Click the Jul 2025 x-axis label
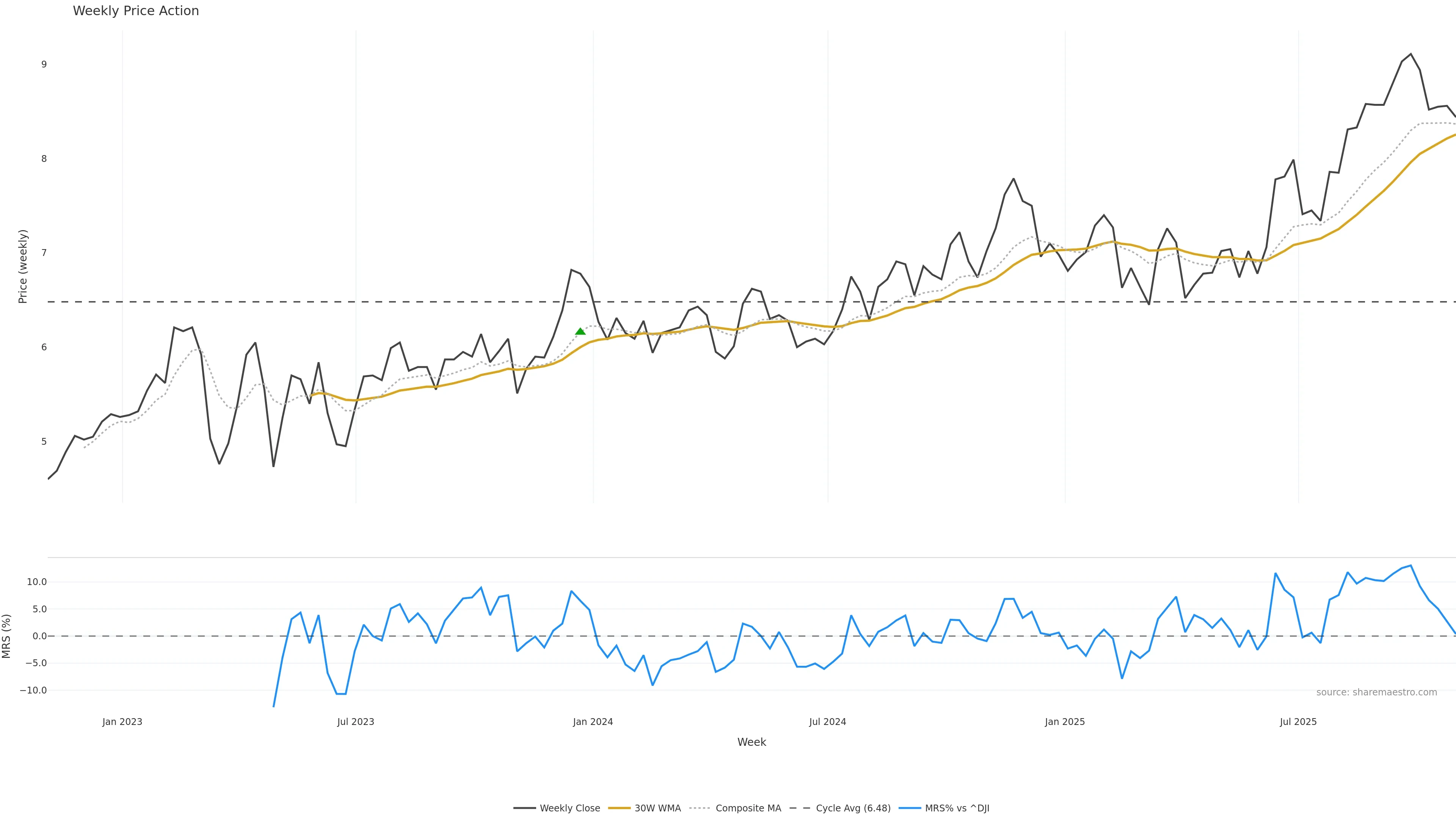The width and height of the screenshot is (1456, 819). click(1298, 722)
